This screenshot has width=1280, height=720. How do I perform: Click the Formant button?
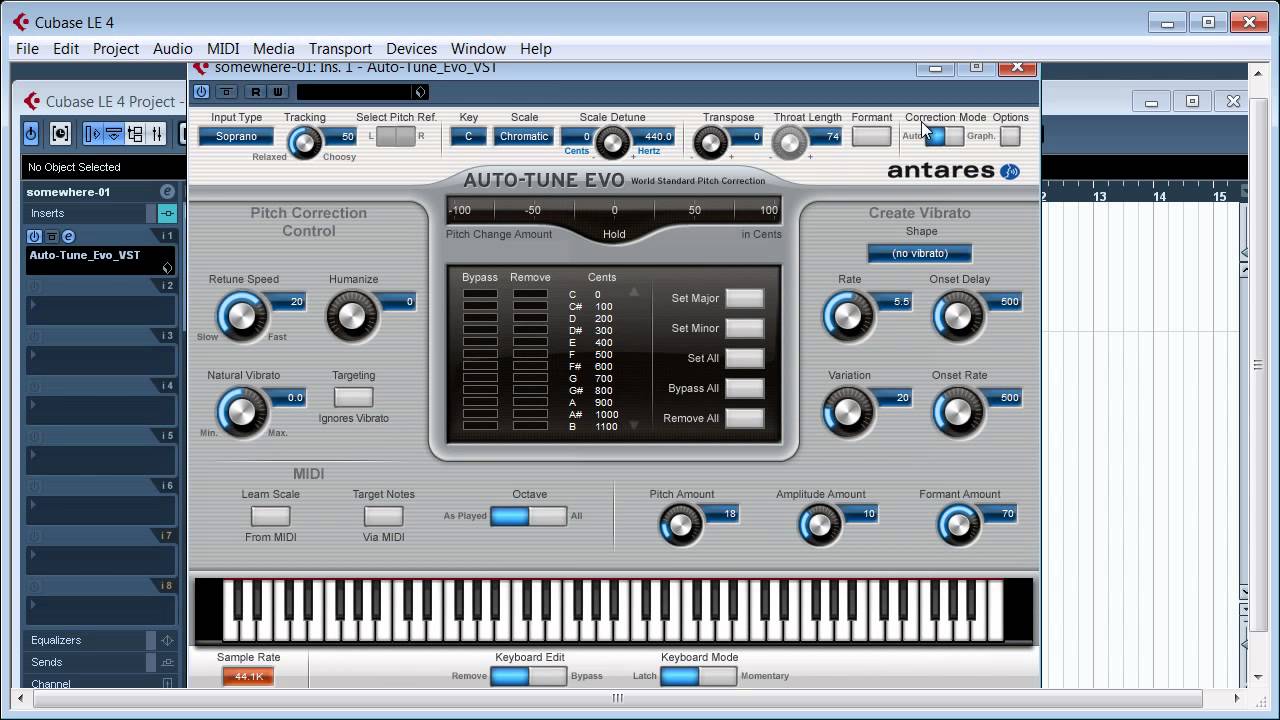[x=871, y=136]
